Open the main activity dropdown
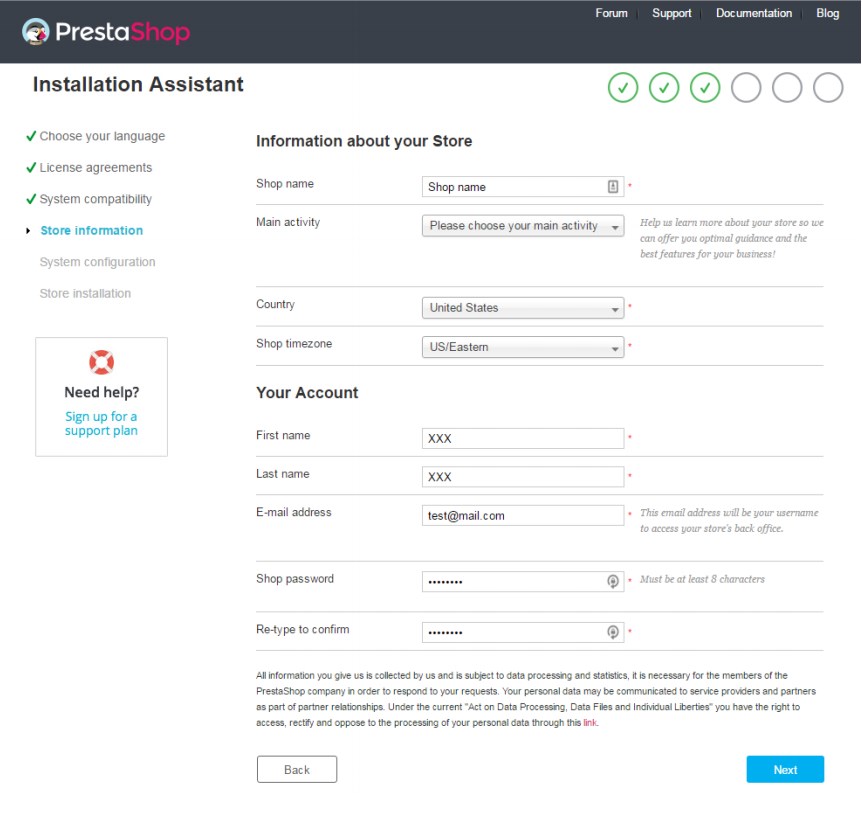The image size is (862, 821). click(x=523, y=226)
